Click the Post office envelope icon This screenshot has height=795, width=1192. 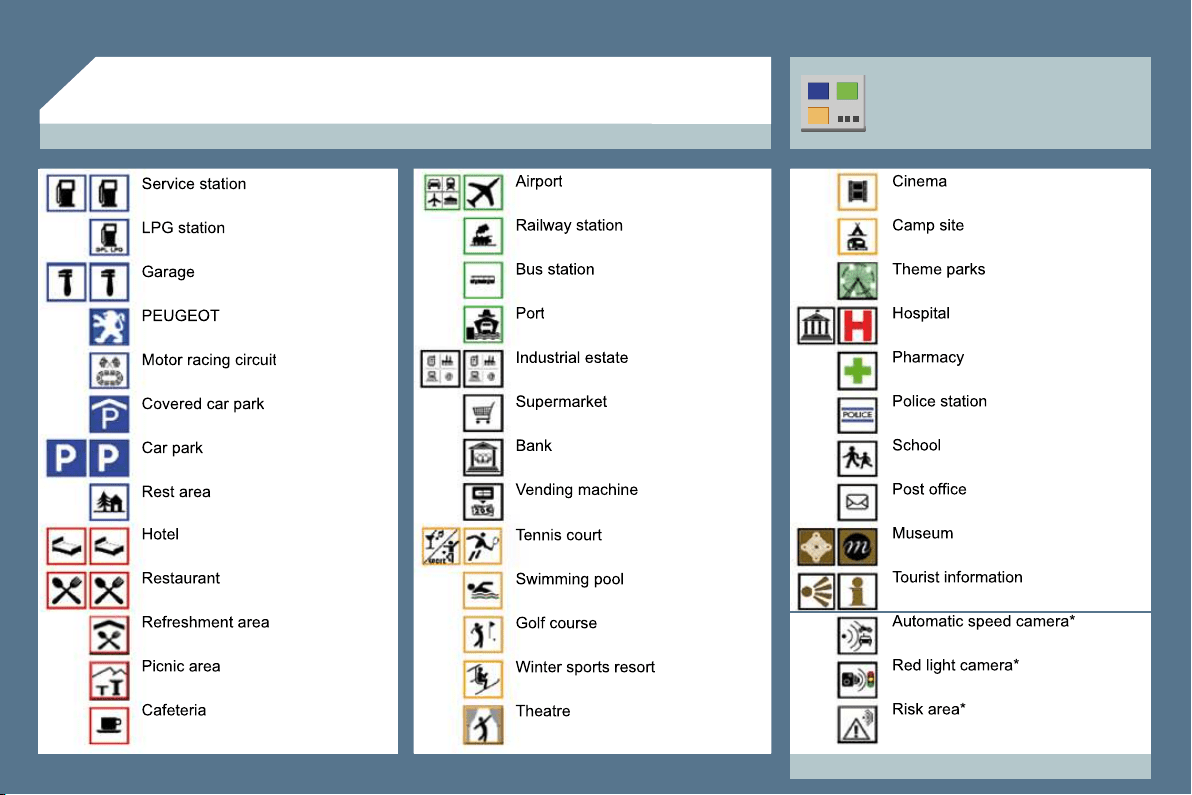857,502
